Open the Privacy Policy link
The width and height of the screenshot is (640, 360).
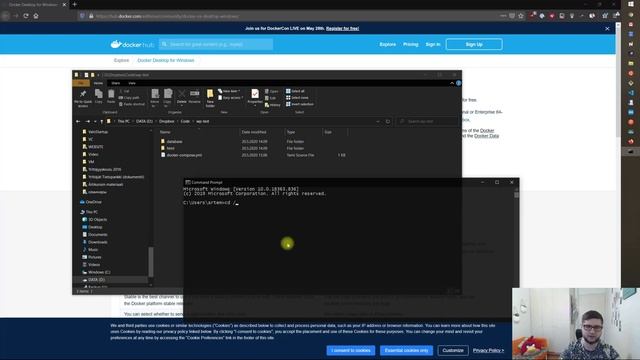coord(488,350)
